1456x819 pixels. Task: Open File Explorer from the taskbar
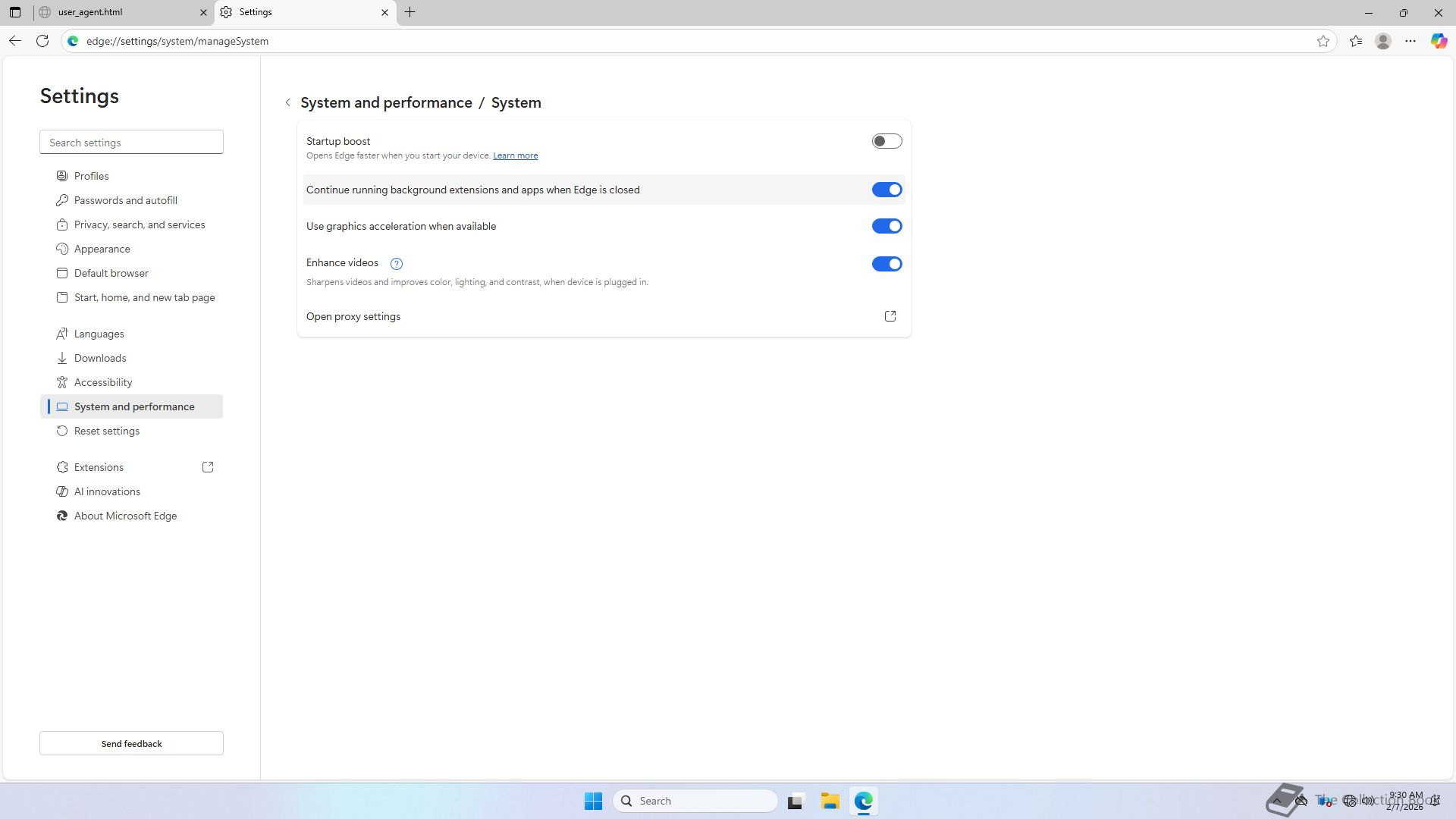click(830, 801)
